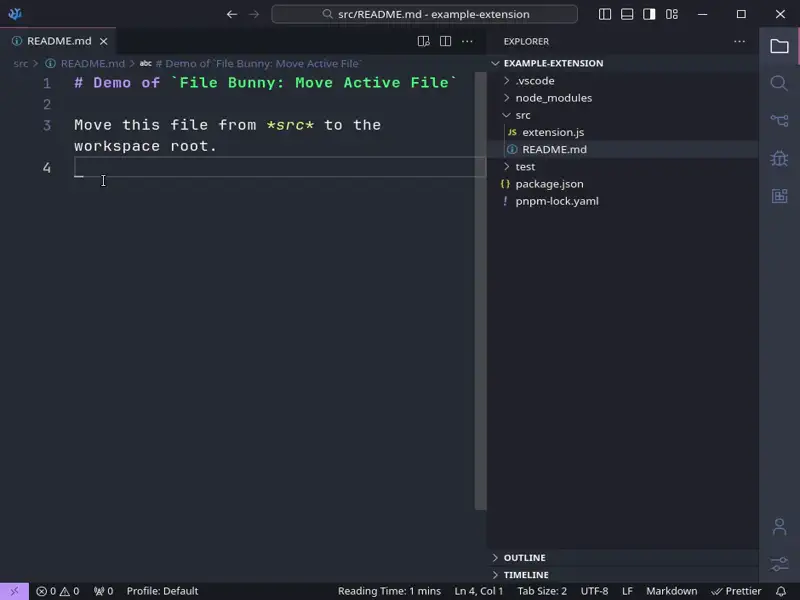The width and height of the screenshot is (800, 600).
Task: Click the src breadcrumb segment
Action: (x=20, y=64)
